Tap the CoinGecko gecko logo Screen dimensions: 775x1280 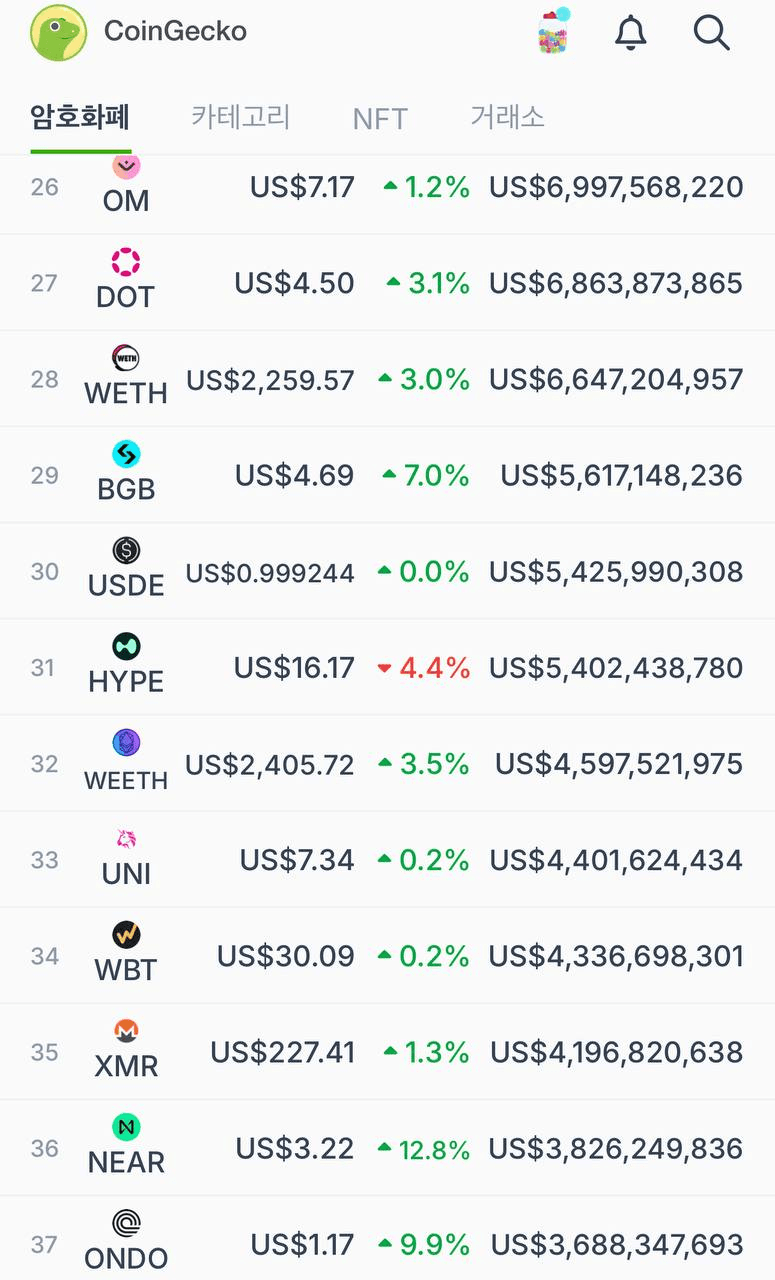point(58,32)
